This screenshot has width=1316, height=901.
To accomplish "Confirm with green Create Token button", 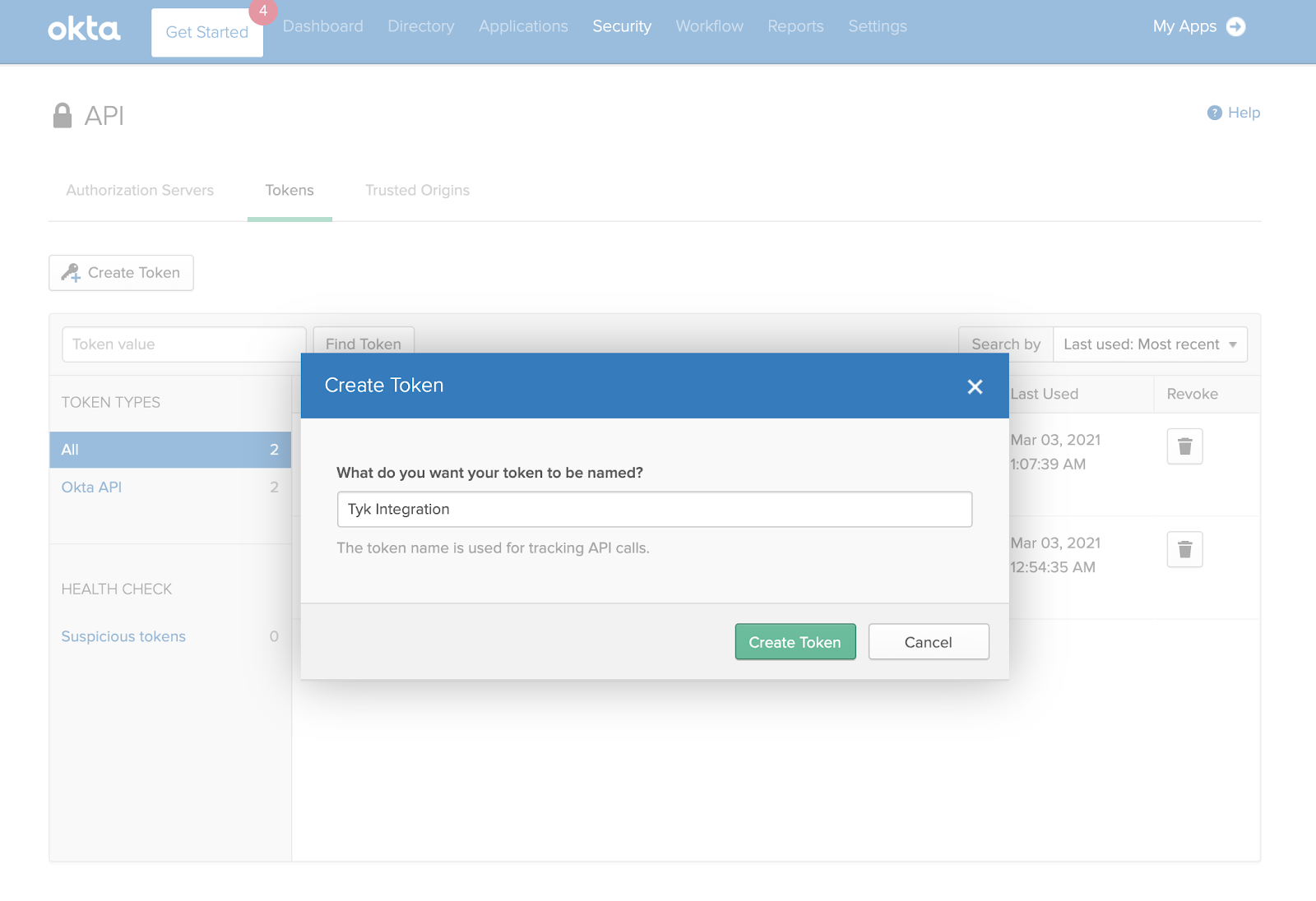I will click(795, 642).
